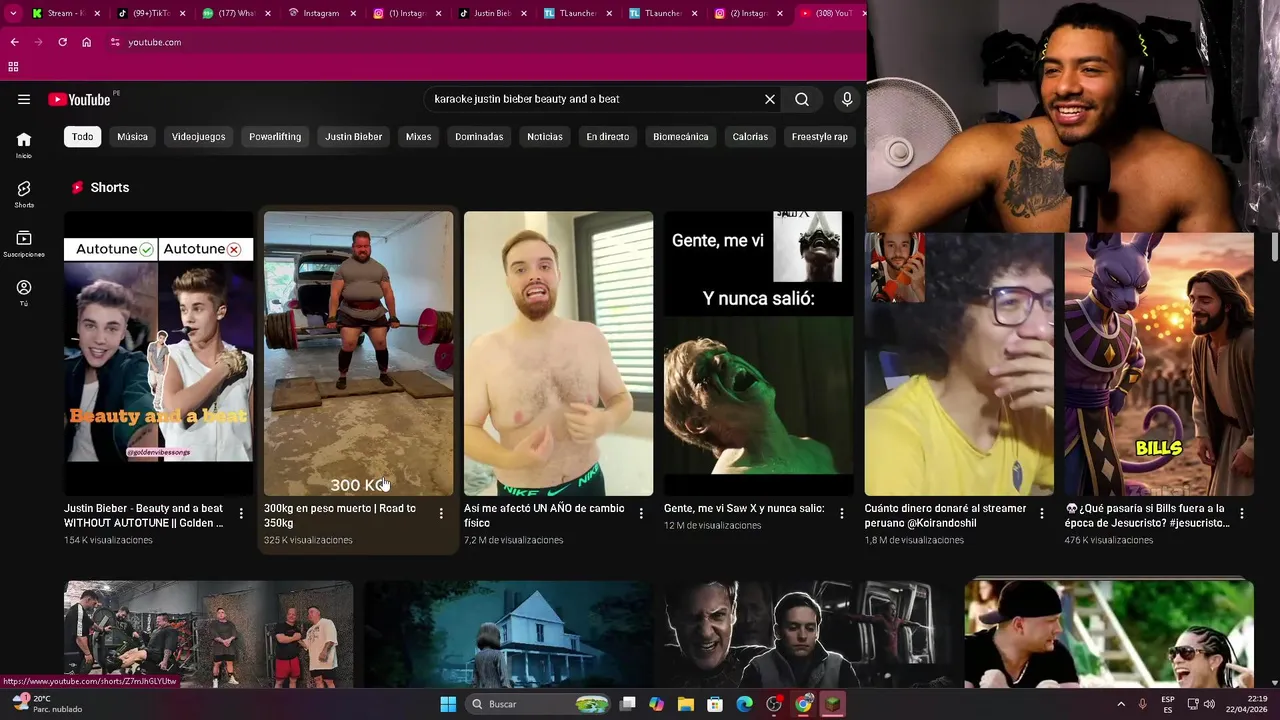1280x720 pixels.
Task: Open options for the Saw X short
Action: point(841,513)
